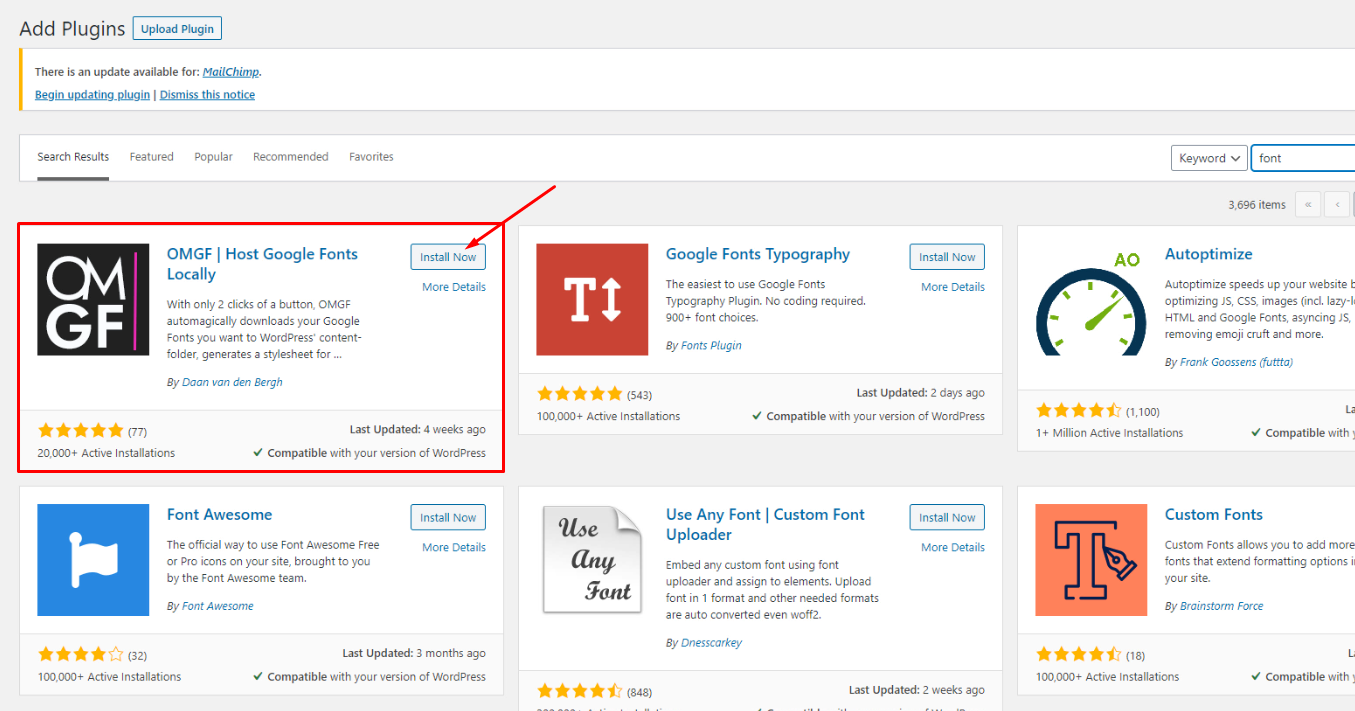Click the Custom Fonts orange pen icon
The height and width of the screenshot is (711, 1355).
pyautogui.click(x=1091, y=560)
